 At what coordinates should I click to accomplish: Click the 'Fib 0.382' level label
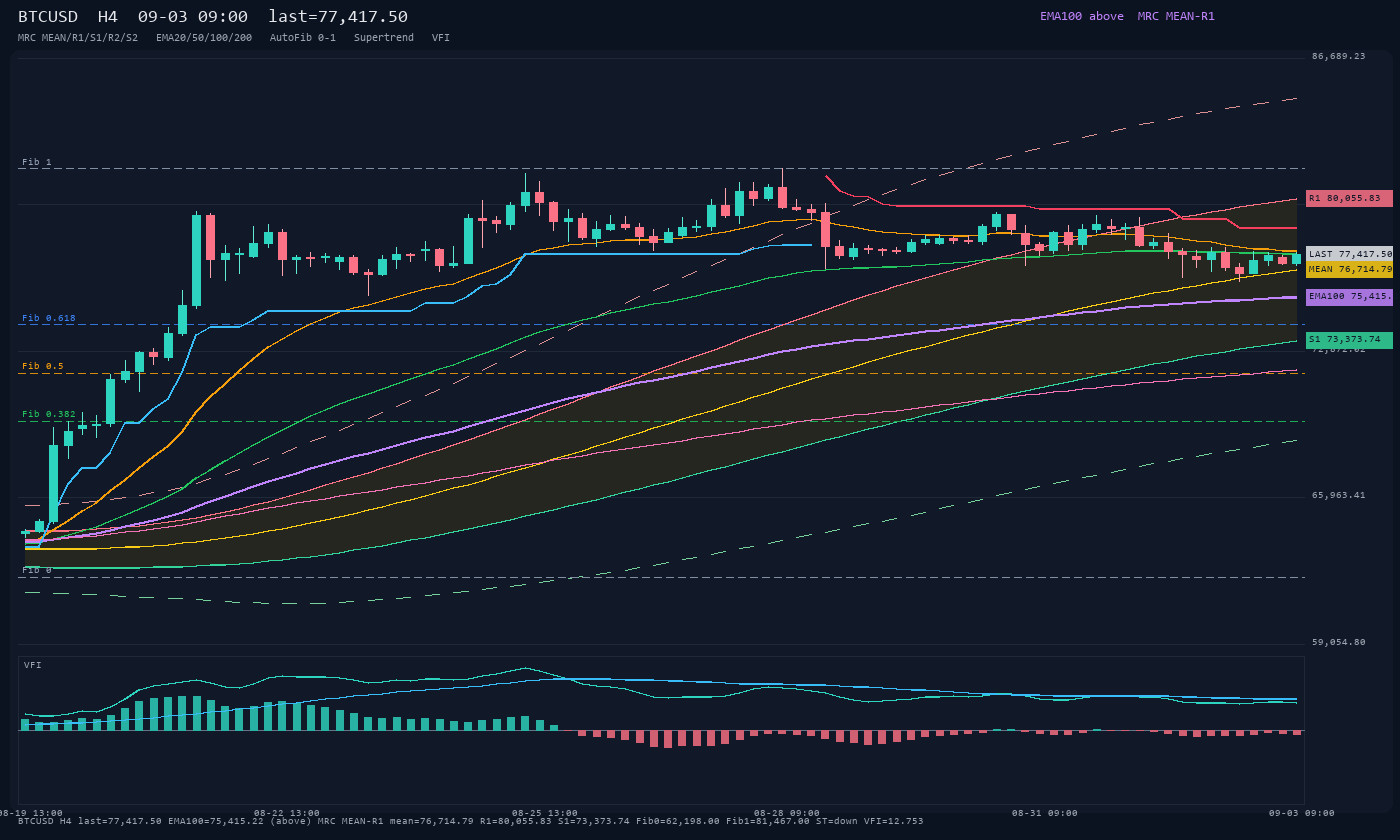pyautogui.click(x=49, y=414)
